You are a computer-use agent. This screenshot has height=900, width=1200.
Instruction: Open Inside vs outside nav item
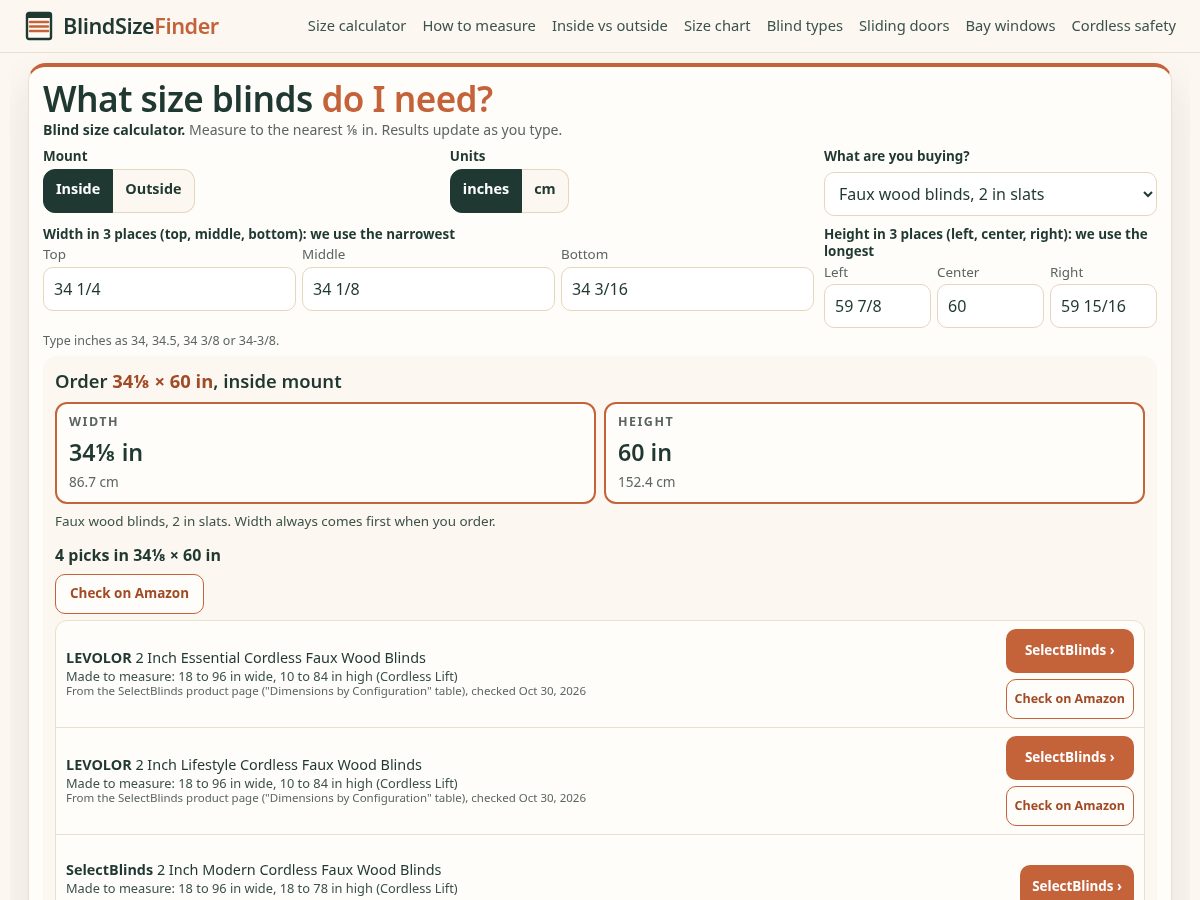[610, 26]
